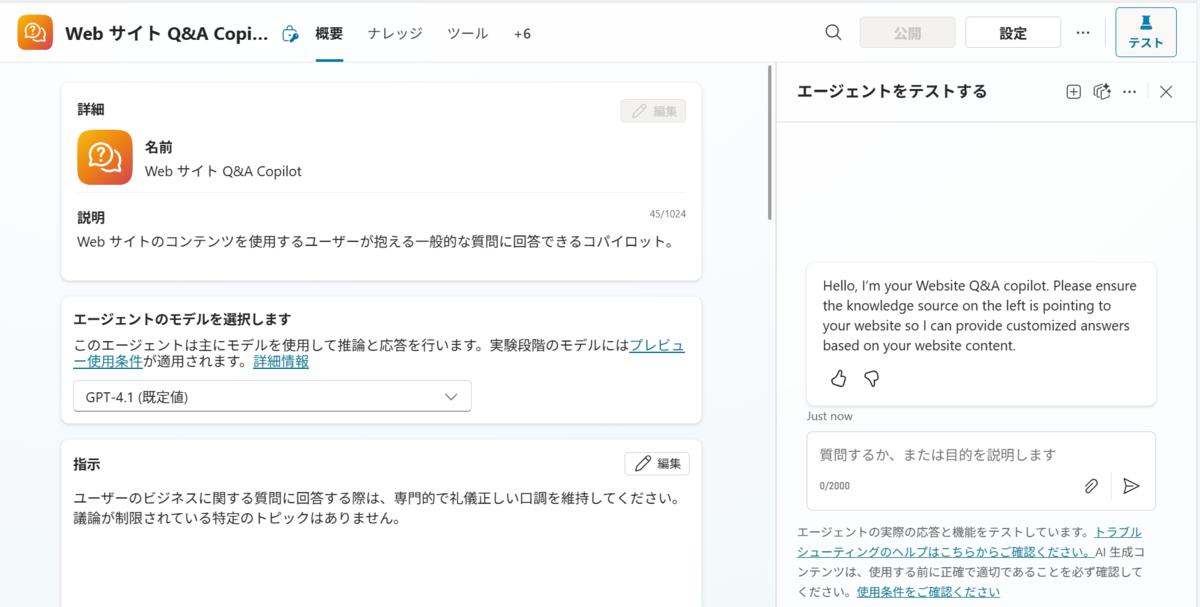Close the エージェントをテストする panel
Viewport: 1200px width, 607px height.
1166,91
